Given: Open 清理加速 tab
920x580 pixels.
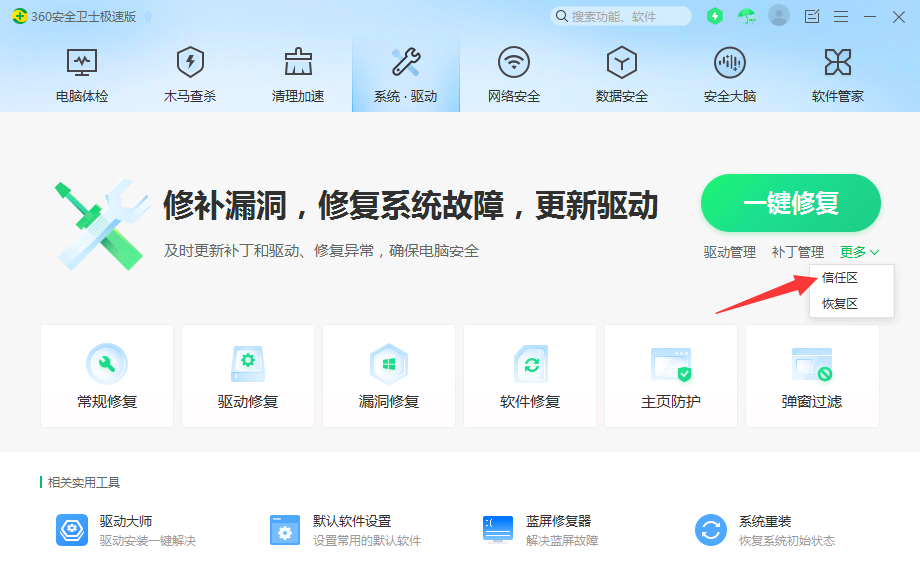Looking at the screenshot, I should pyautogui.click(x=297, y=75).
